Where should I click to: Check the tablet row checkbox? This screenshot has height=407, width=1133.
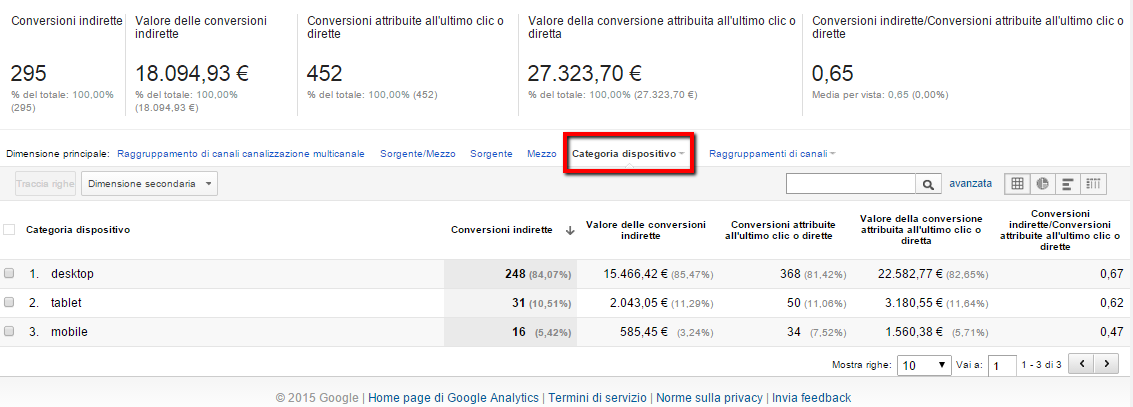coord(9,303)
